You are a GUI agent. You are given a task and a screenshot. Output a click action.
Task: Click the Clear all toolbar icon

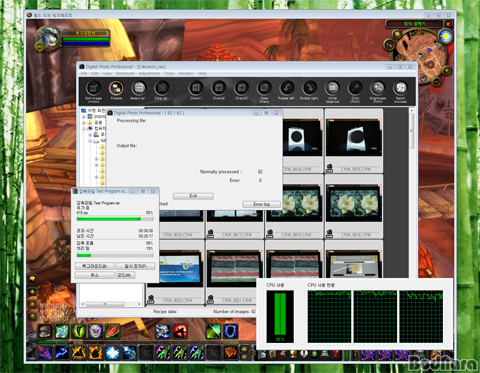pos(161,88)
